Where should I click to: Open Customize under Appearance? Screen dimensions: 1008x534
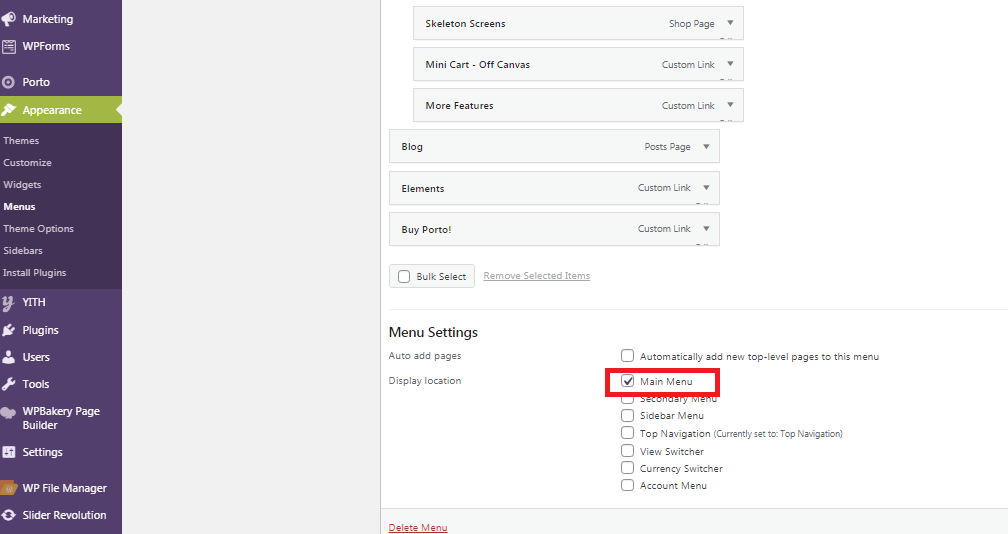click(x=27, y=163)
